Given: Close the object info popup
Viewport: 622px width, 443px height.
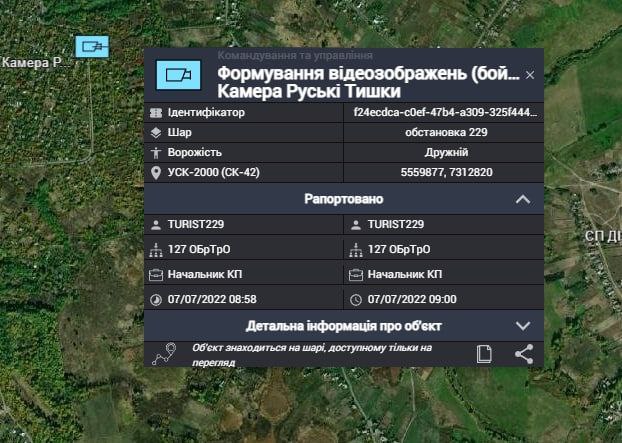Looking at the screenshot, I should [530, 75].
